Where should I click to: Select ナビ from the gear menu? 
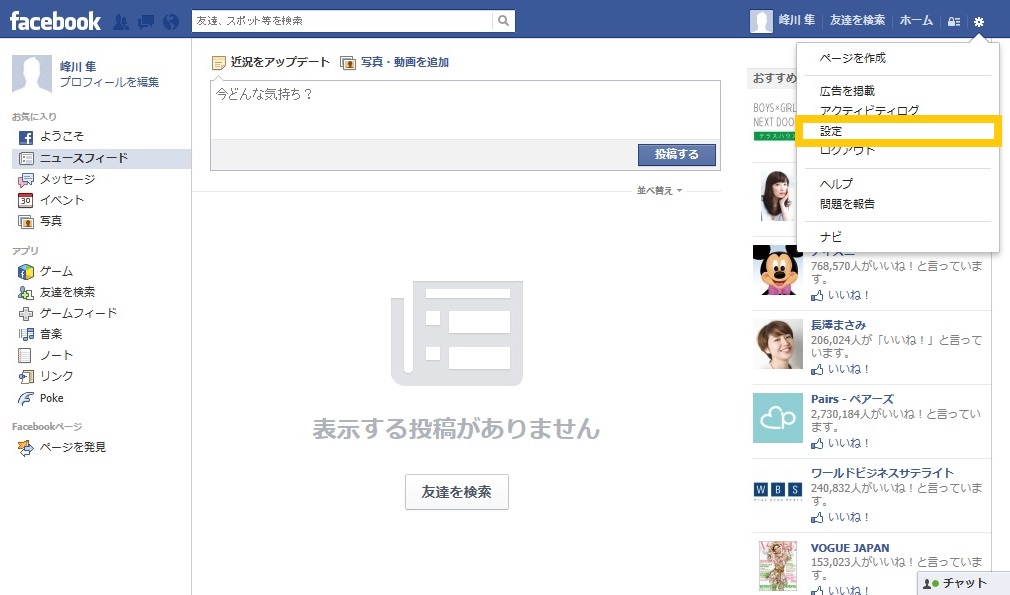coord(830,237)
